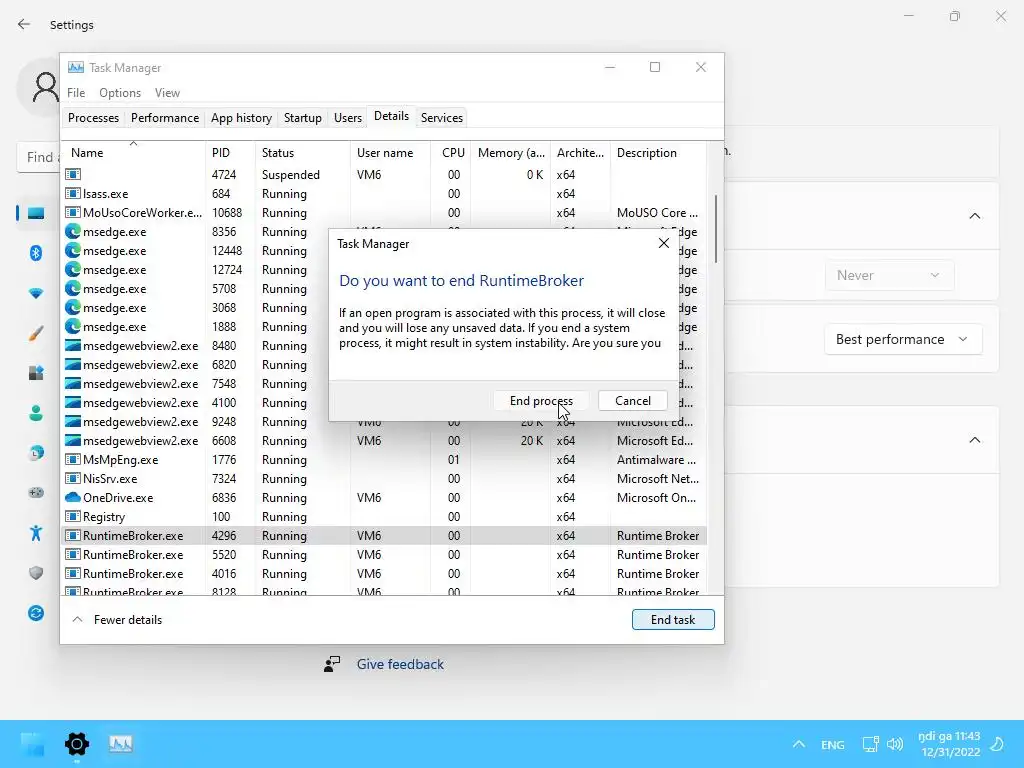
Task: Go back in Settings with arrow
Action: click(x=24, y=24)
